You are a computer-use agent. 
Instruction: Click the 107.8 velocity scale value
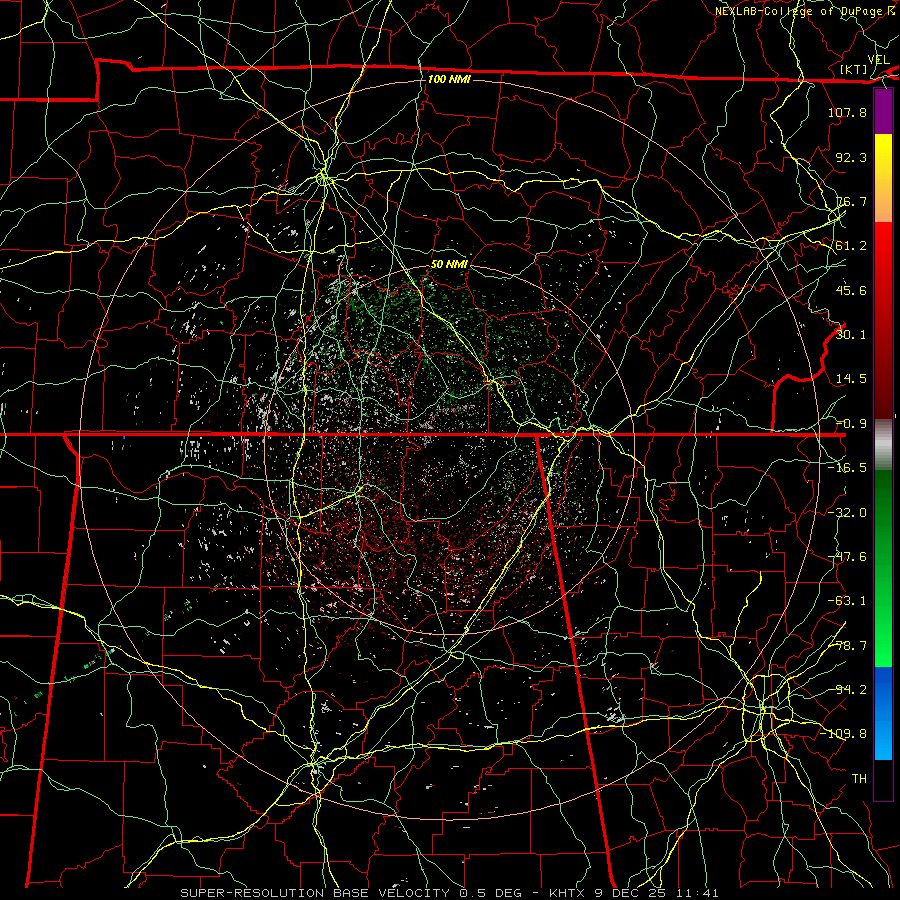point(847,112)
